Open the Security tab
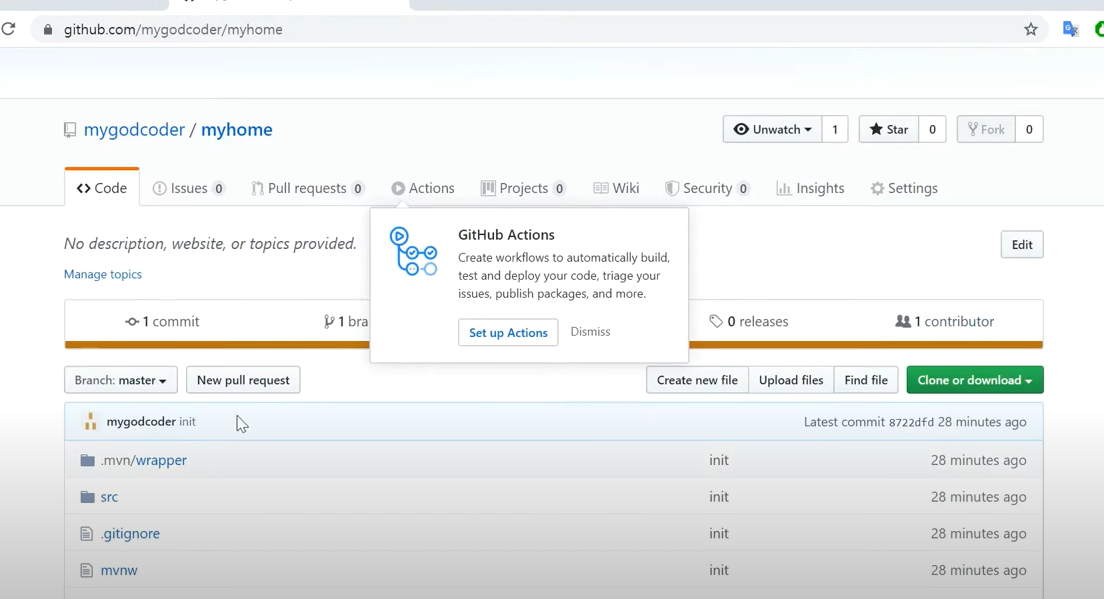Image resolution: width=1104 pixels, height=599 pixels. pos(707,188)
